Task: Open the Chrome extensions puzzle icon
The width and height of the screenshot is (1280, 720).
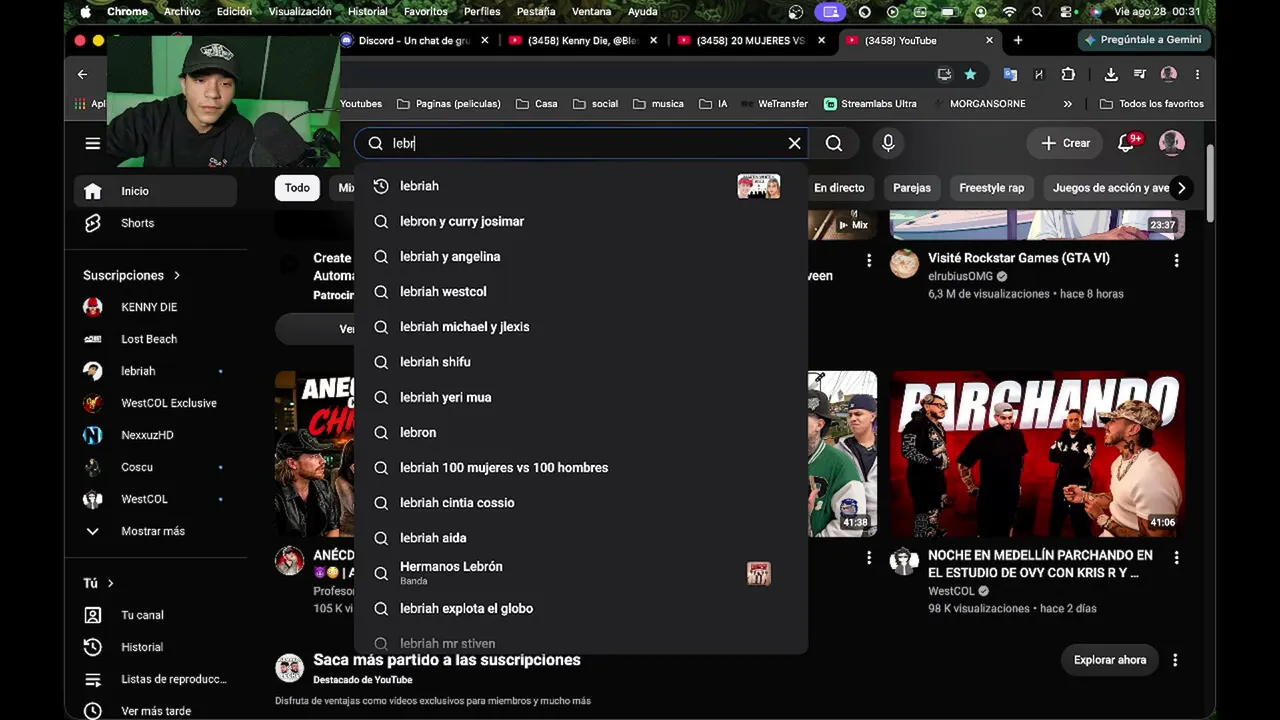Action: coord(1068,74)
